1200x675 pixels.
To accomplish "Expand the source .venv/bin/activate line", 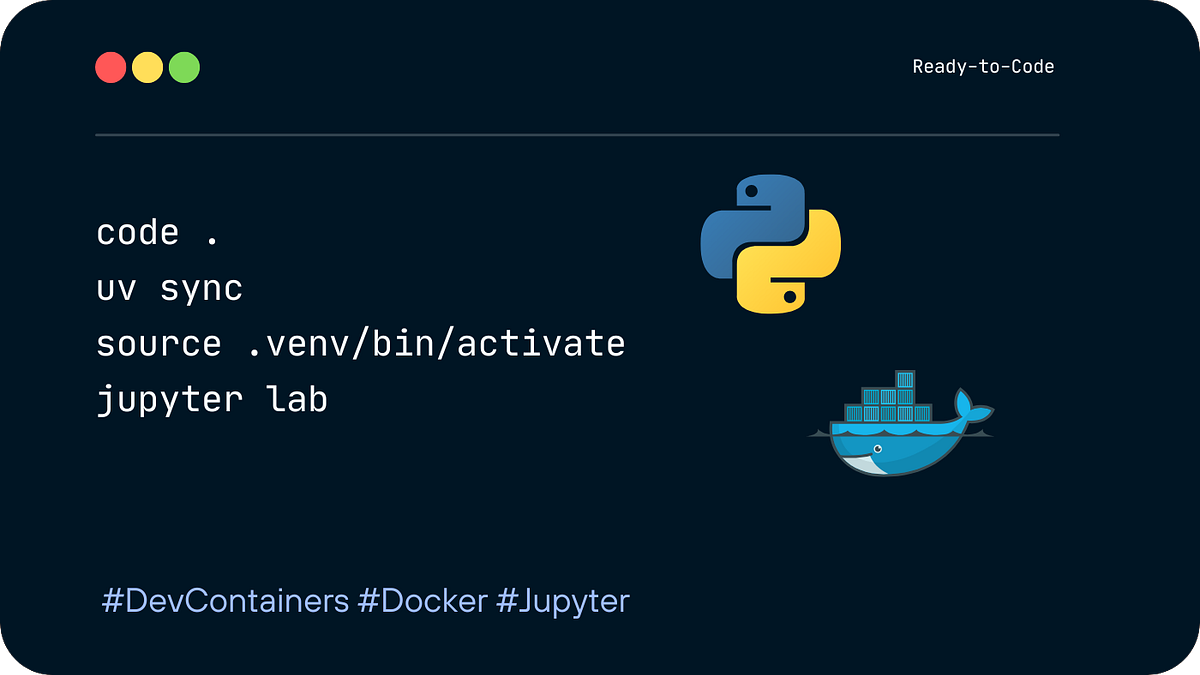I will pyautogui.click(x=360, y=343).
